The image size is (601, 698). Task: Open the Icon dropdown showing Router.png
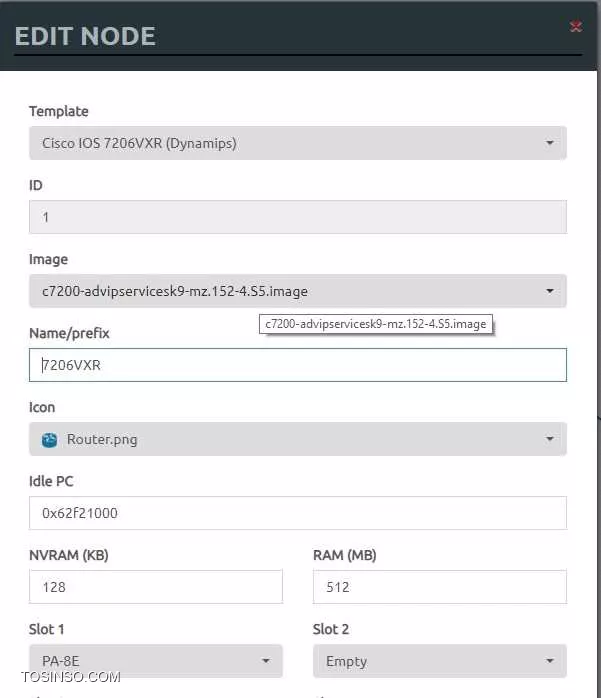298,439
